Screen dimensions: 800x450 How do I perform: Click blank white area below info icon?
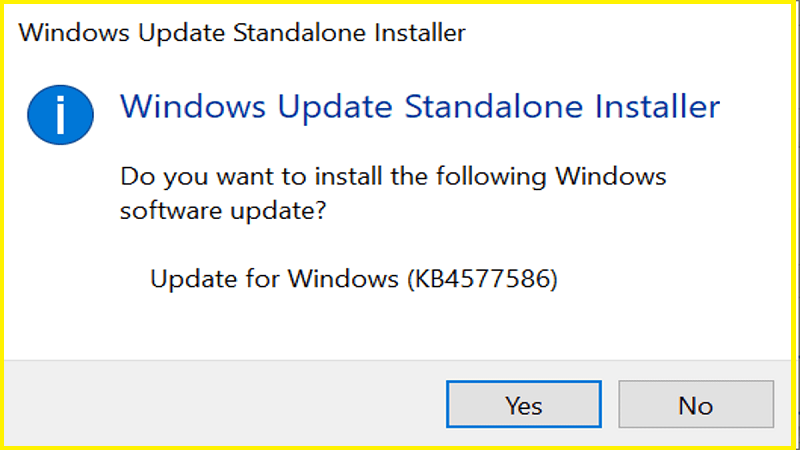pos(60,250)
